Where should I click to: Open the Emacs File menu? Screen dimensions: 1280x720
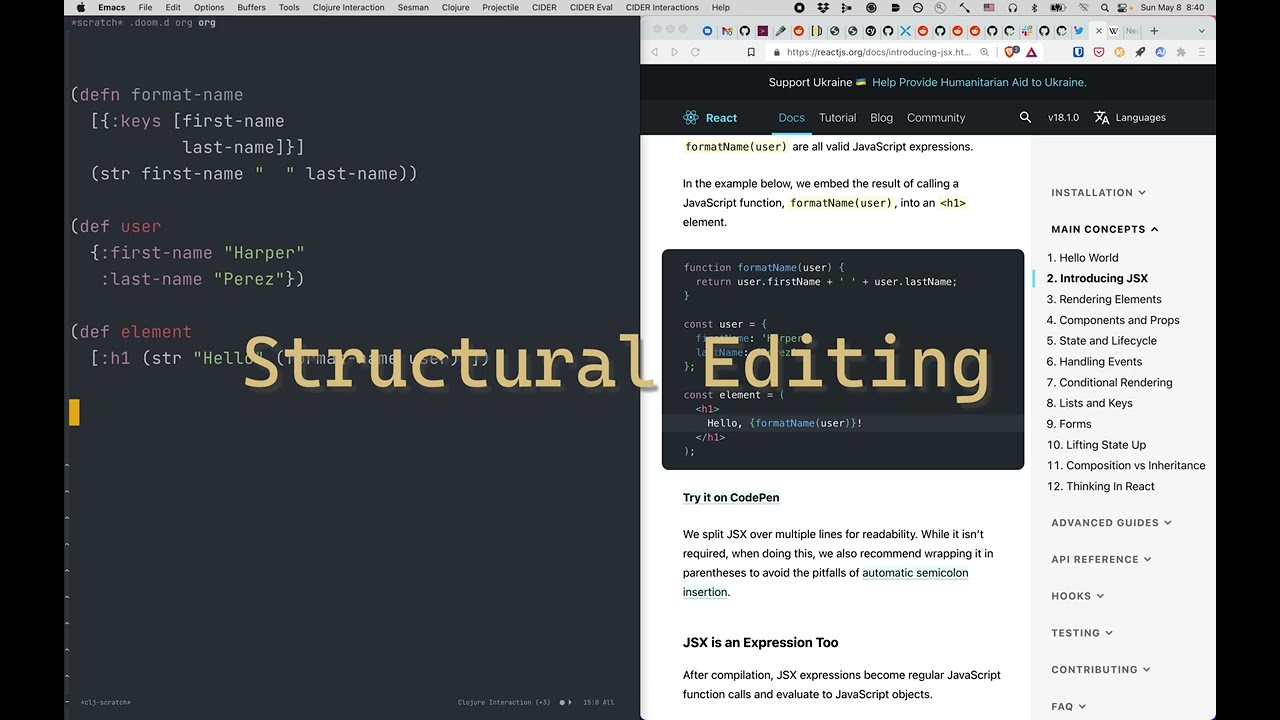(x=145, y=7)
